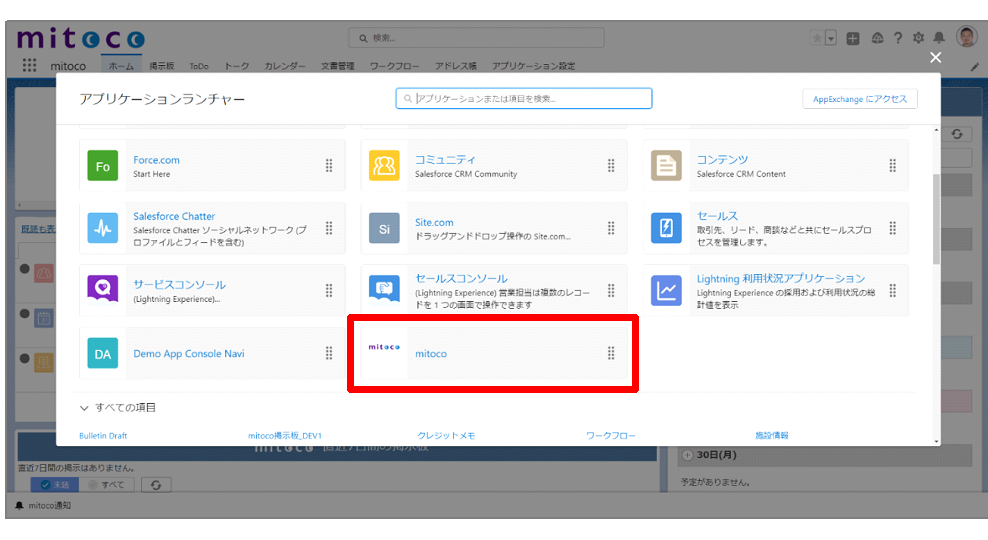Switch to the アプリケーション設定 tab
Image resolution: width=988 pixels, height=540 pixels.
point(534,66)
